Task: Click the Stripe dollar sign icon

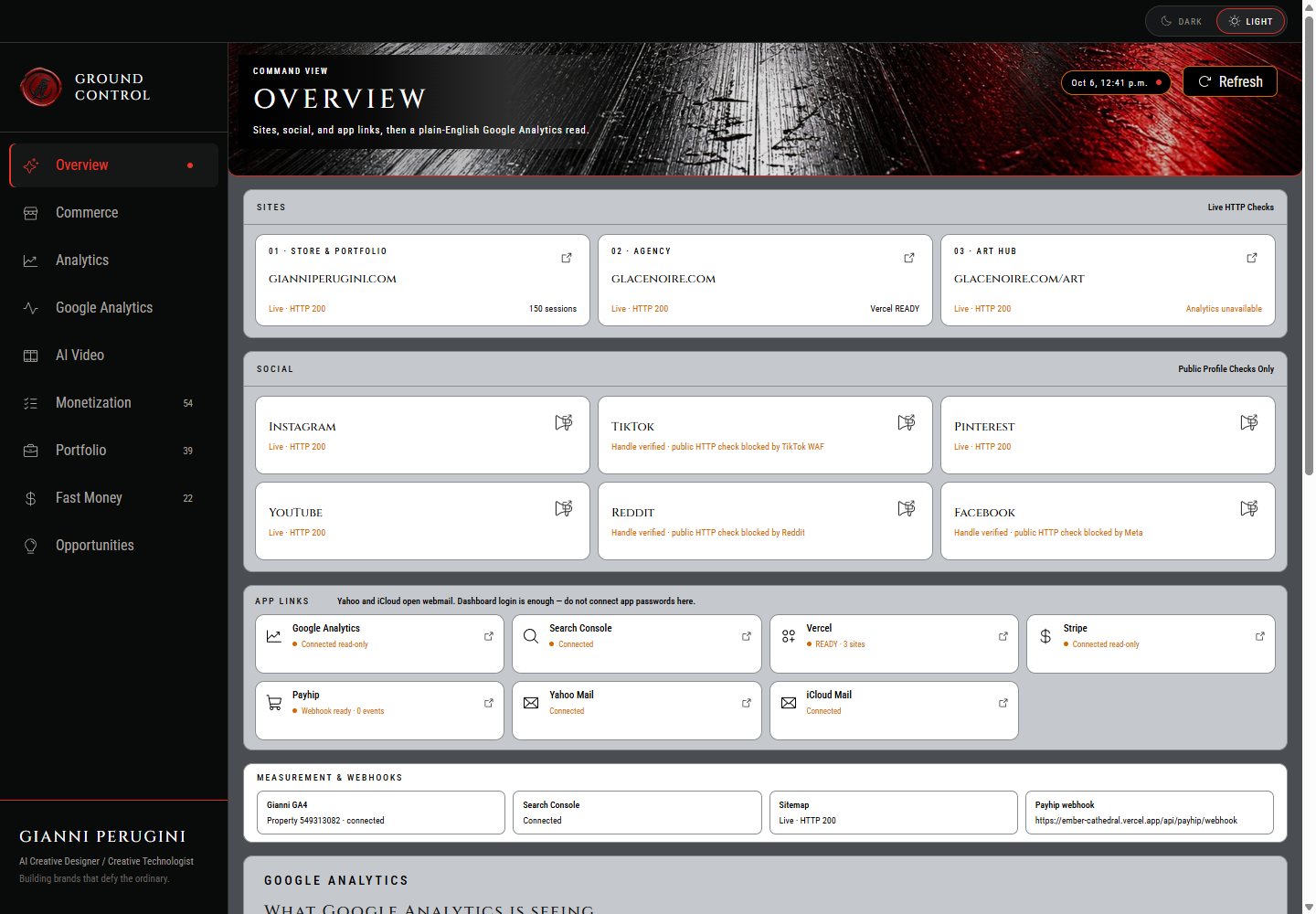Action: pos(1045,636)
